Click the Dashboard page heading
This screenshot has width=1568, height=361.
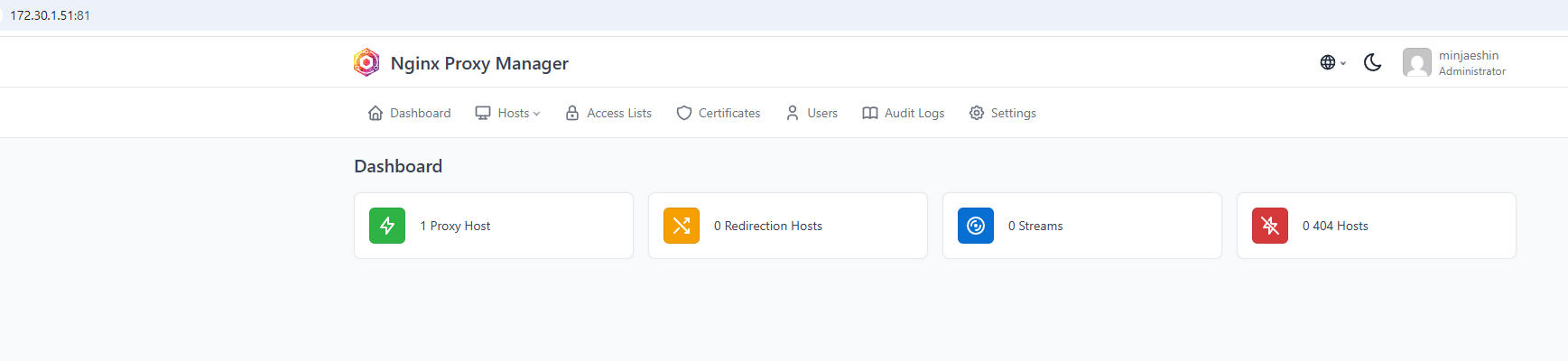[398, 166]
